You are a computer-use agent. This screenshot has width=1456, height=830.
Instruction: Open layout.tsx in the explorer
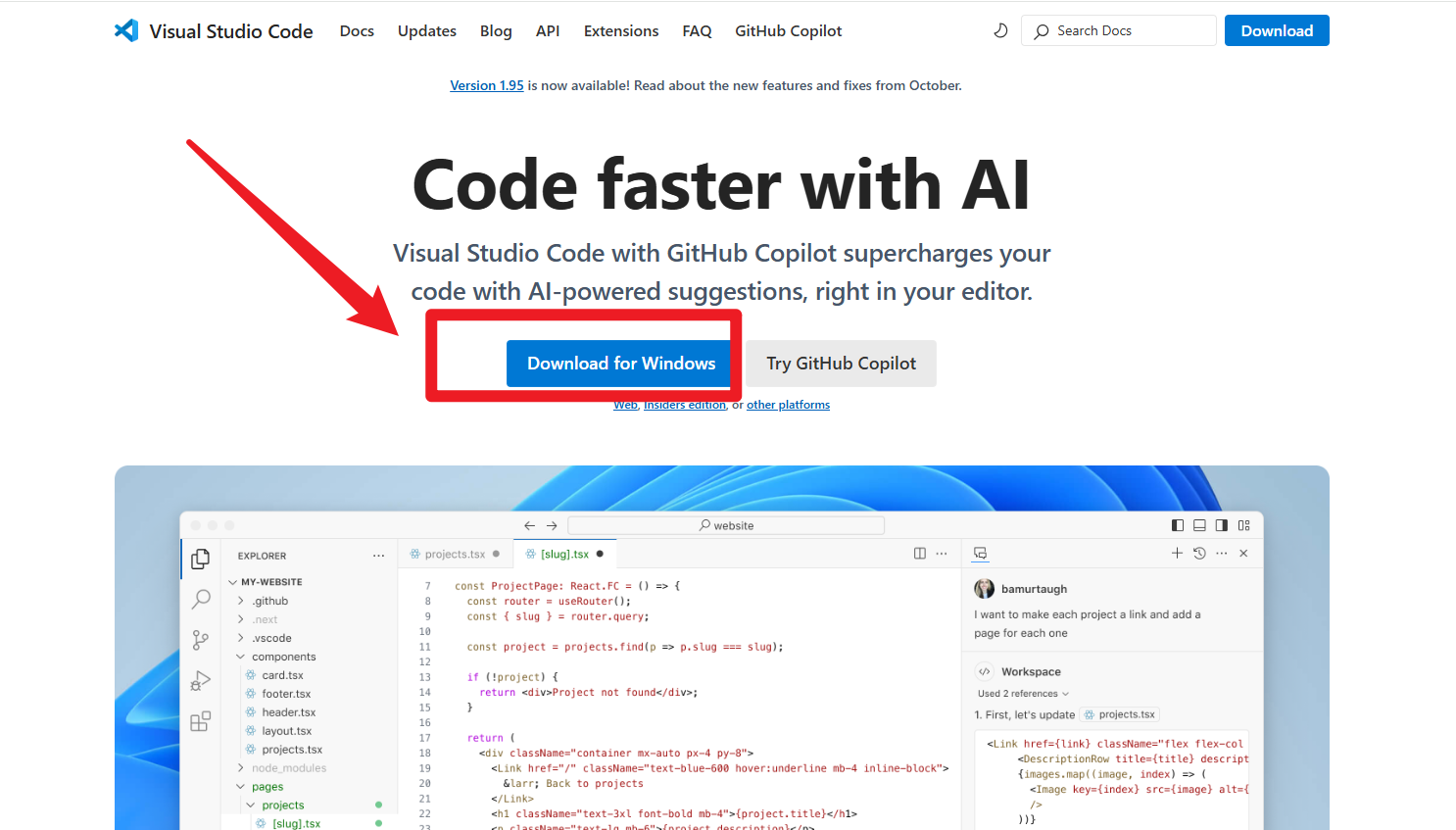click(286, 731)
